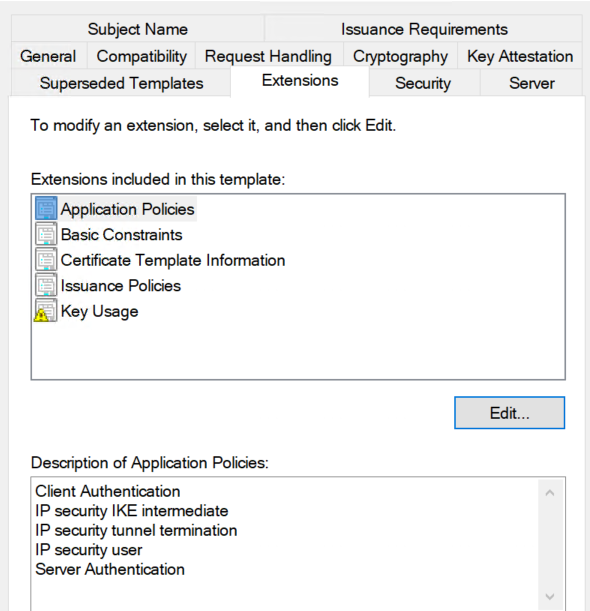Open the Issuance Requirements tab
Screen dimensions: 590x611
[x=424, y=29]
